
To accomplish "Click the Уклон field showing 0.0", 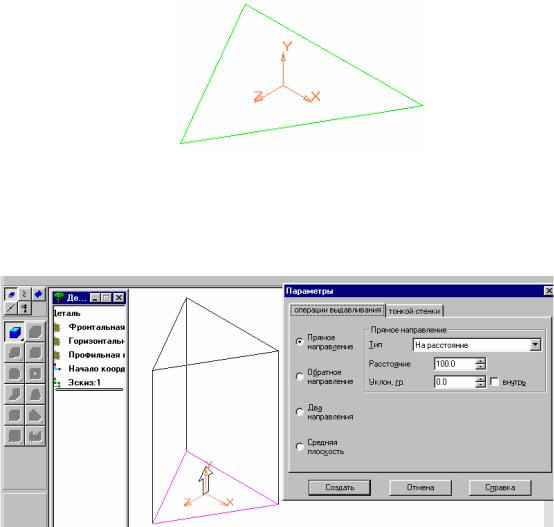I will (454, 382).
